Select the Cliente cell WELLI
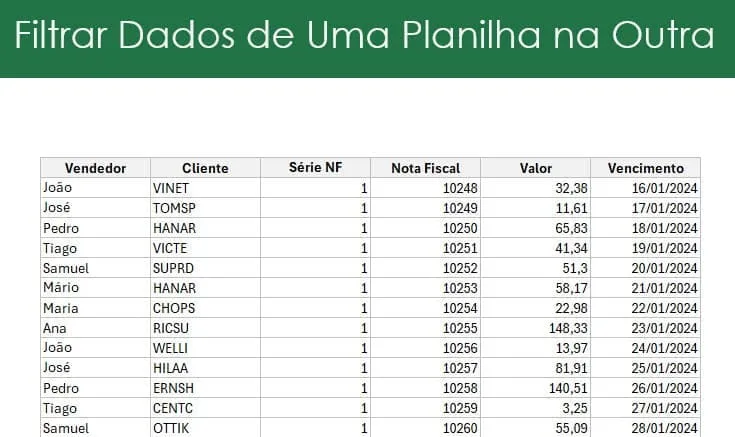The image size is (735, 437). click(x=205, y=348)
